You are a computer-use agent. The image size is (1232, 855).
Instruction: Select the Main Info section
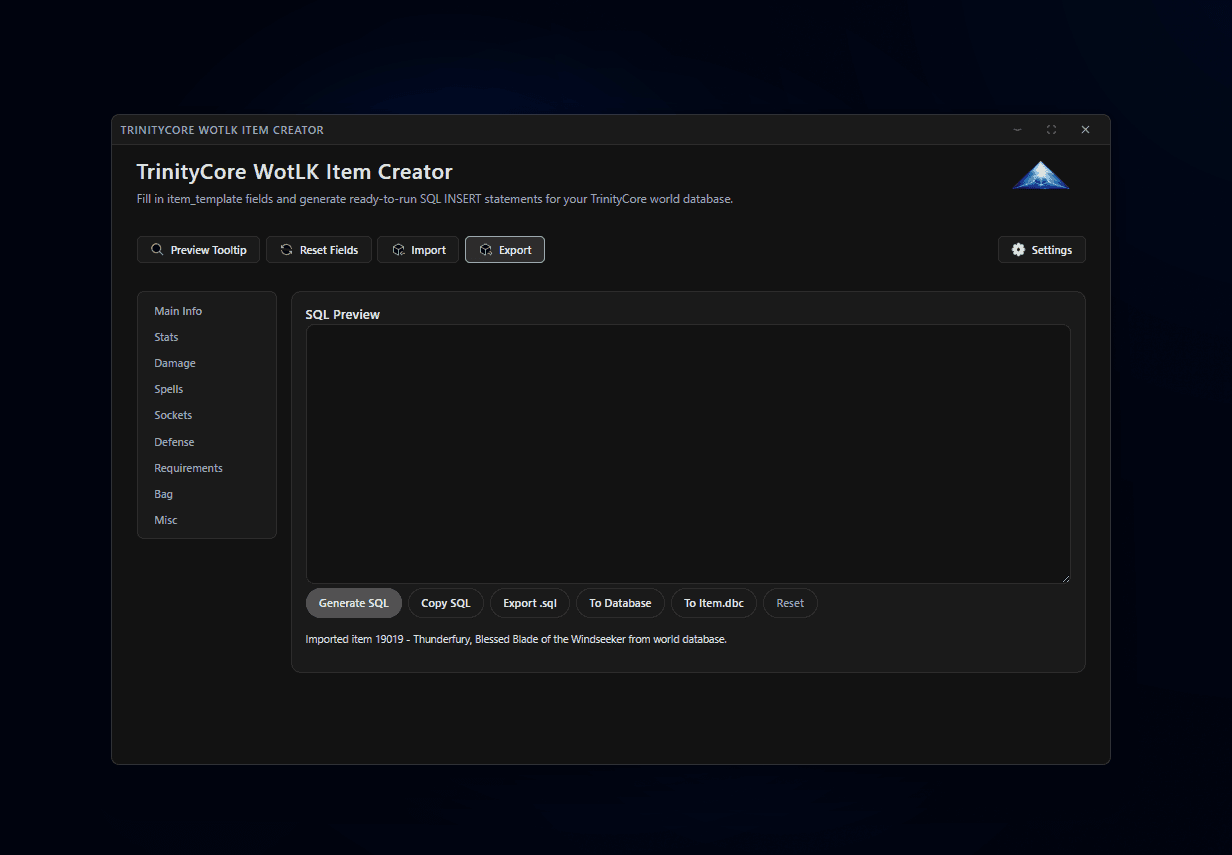(178, 311)
